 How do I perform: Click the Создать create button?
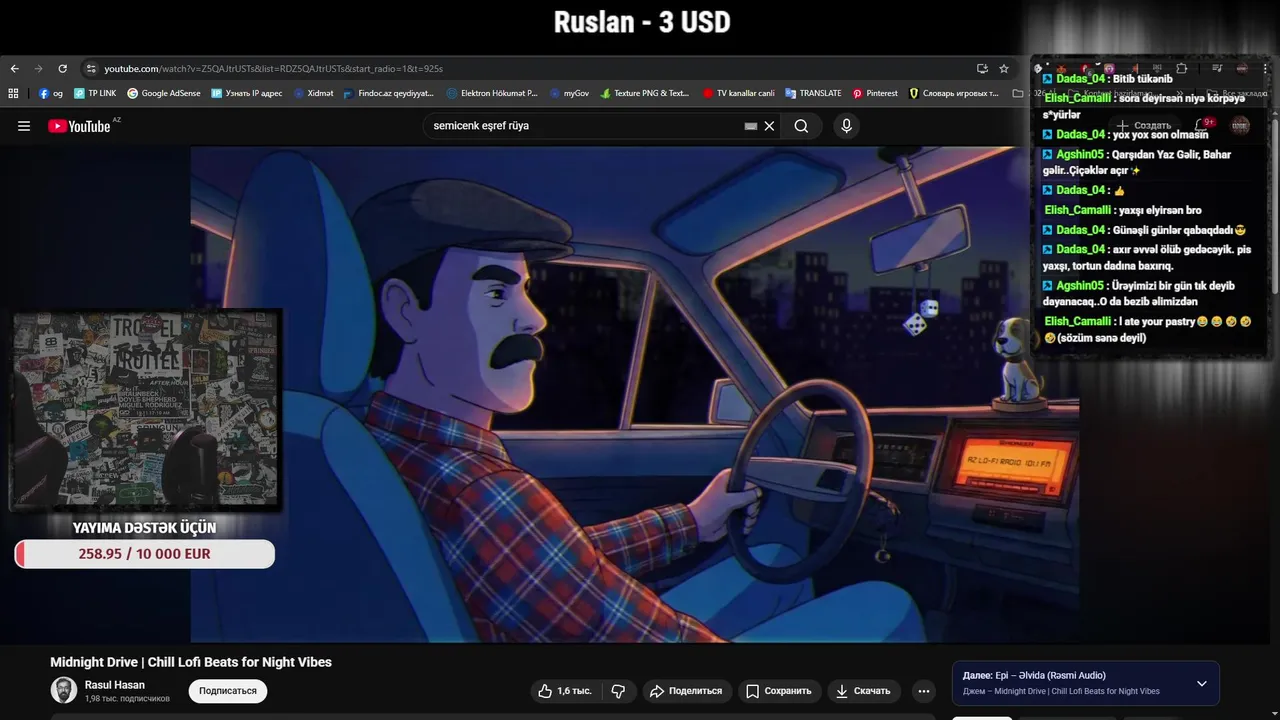point(1145,126)
